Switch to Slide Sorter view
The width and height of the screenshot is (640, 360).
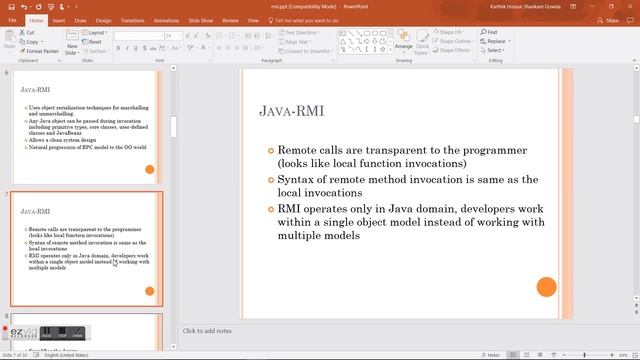[x=527, y=355]
